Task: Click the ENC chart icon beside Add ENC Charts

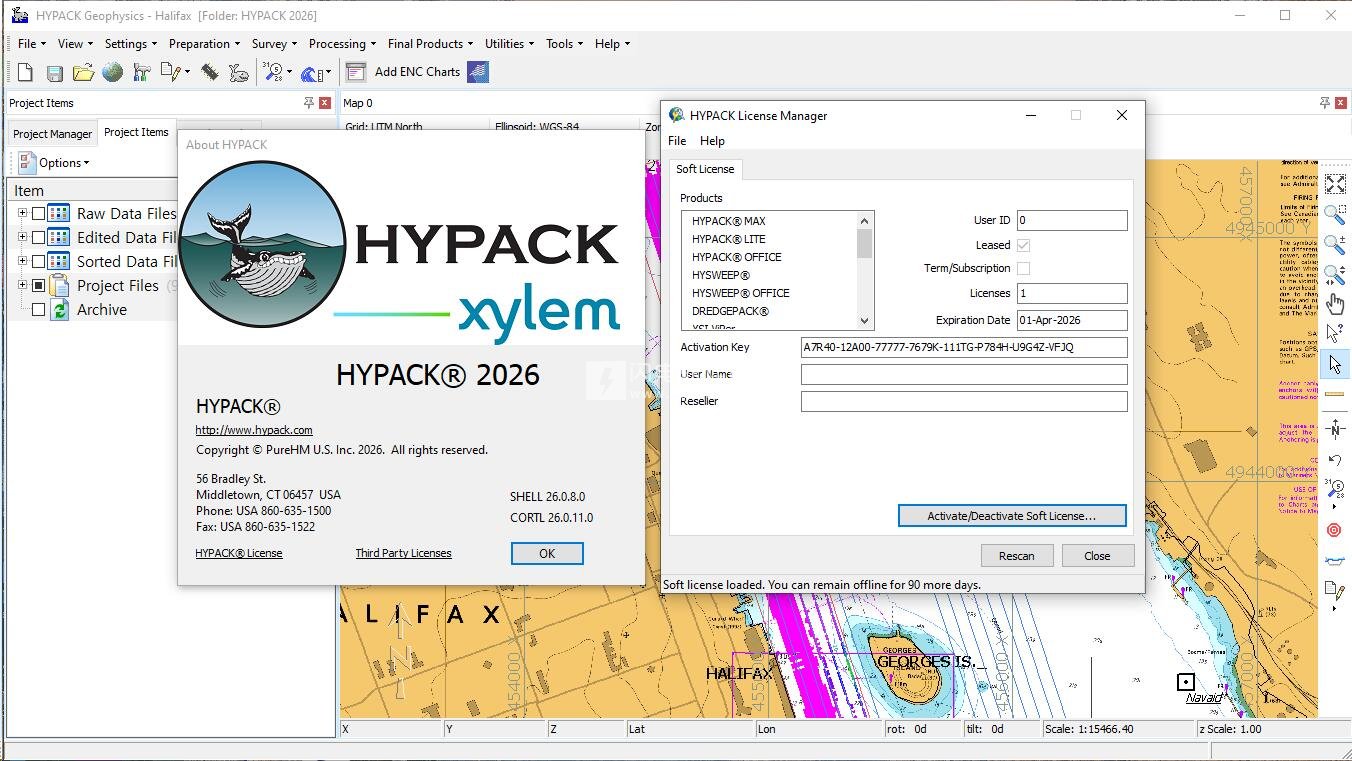Action: [478, 72]
